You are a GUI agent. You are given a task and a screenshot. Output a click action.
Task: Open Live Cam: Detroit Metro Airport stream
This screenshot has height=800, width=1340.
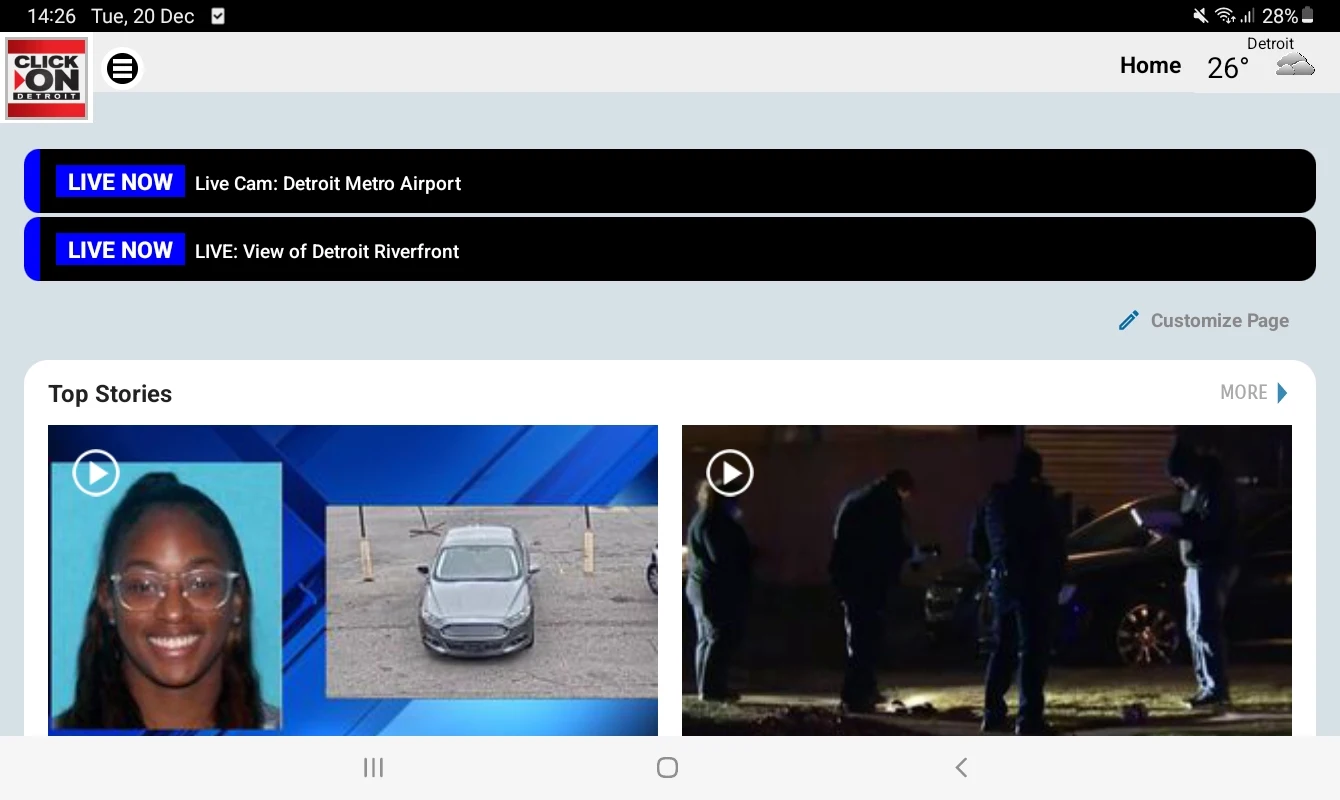(x=327, y=183)
